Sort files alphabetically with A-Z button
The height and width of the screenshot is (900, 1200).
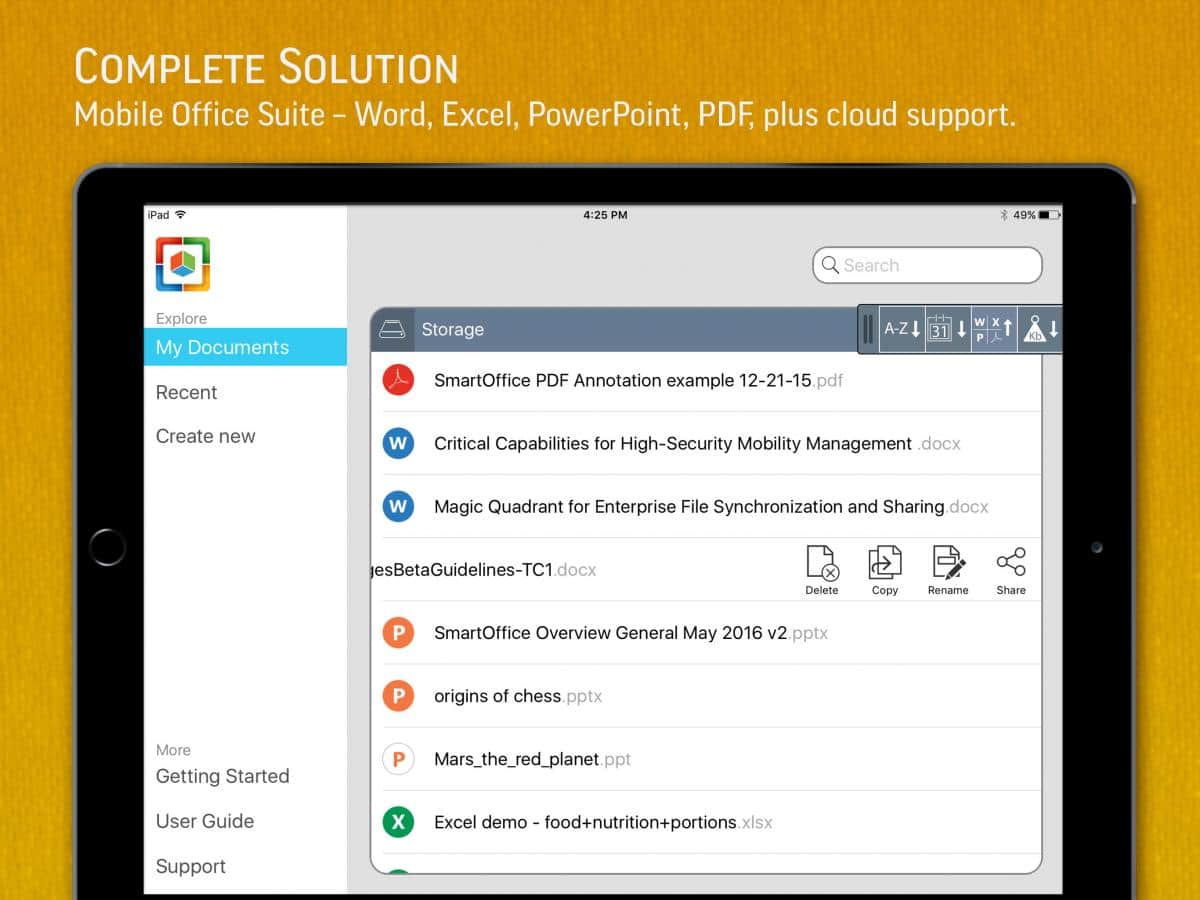pos(901,329)
